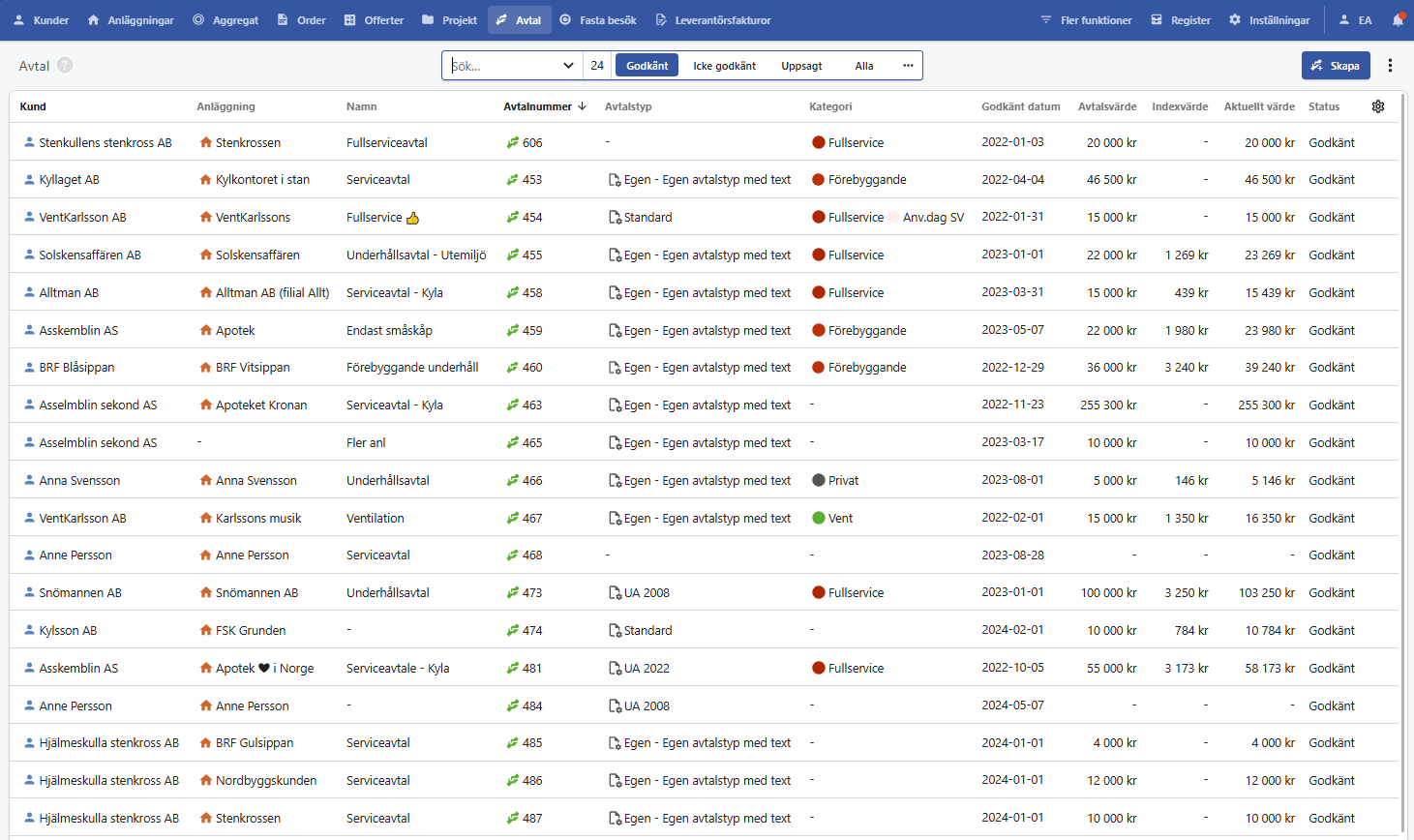Click into the Sök search field
The width and height of the screenshot is (1414, 840).
tap(503, 66)
